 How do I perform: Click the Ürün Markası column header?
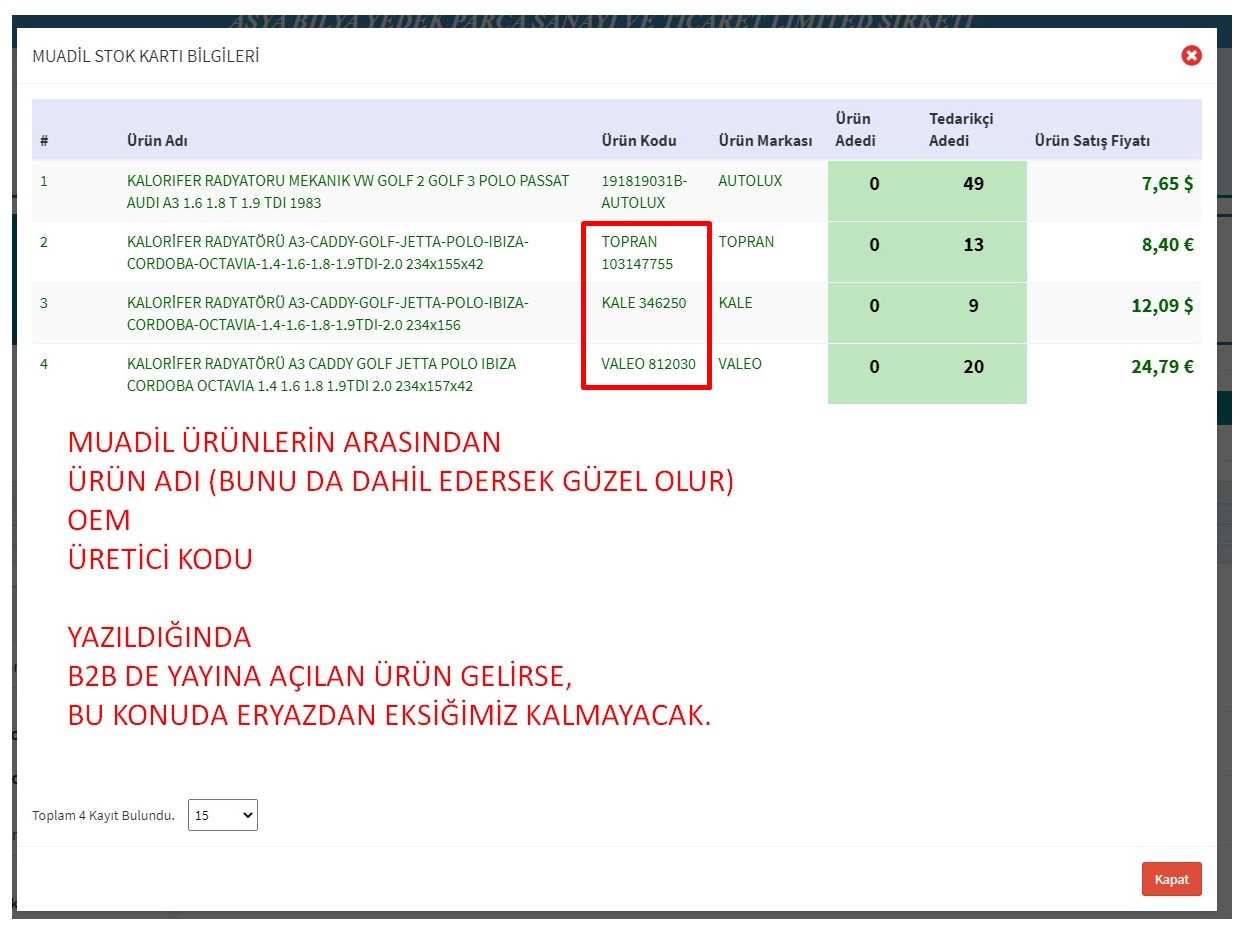coord(765,141)
